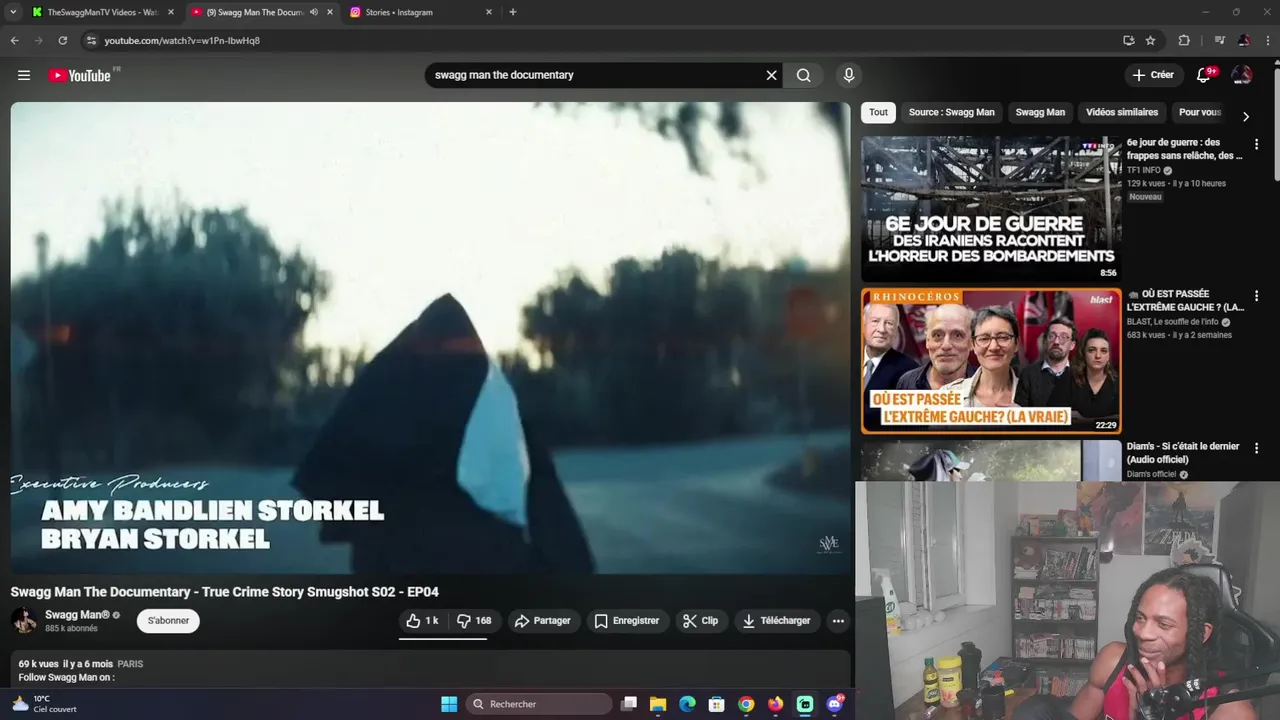Image resolution: width=1280 pixels, height=720 pixels.
Task: Click the video player to pause
Action: pos(430,338)
